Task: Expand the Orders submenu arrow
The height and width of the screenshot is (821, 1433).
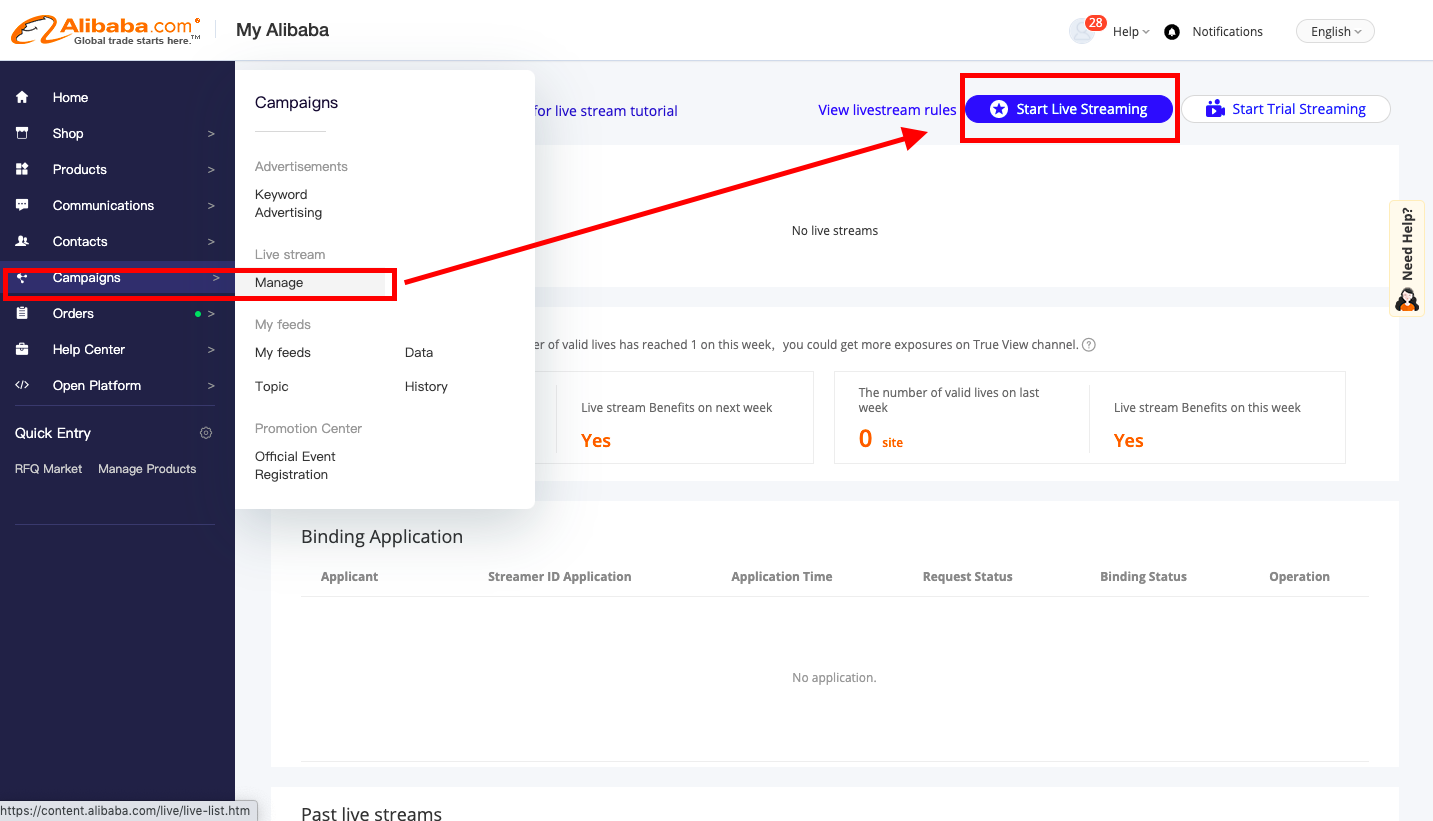Action: 211,313
